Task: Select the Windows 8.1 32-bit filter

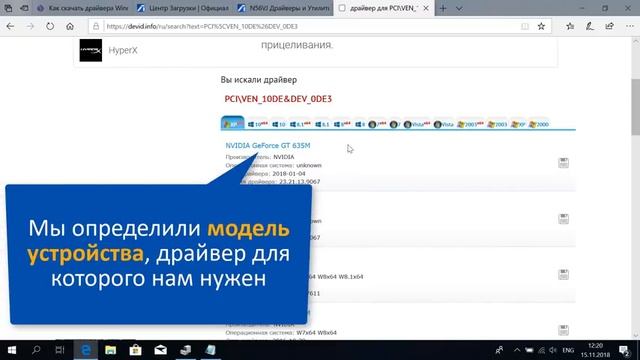Action: 322,124
